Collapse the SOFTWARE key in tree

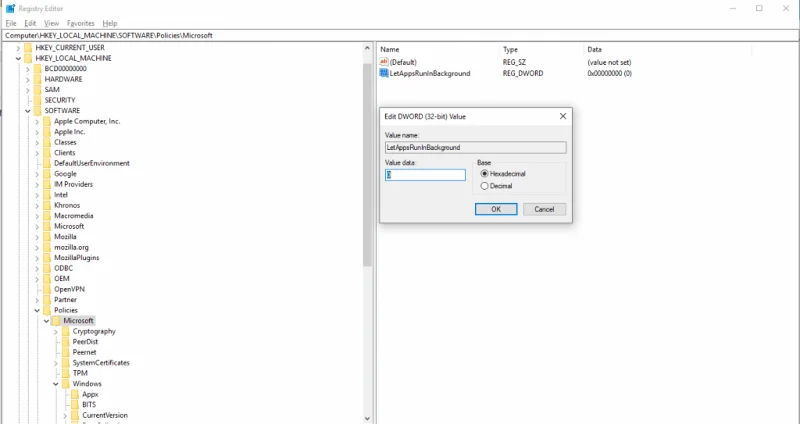pos(27,111)
